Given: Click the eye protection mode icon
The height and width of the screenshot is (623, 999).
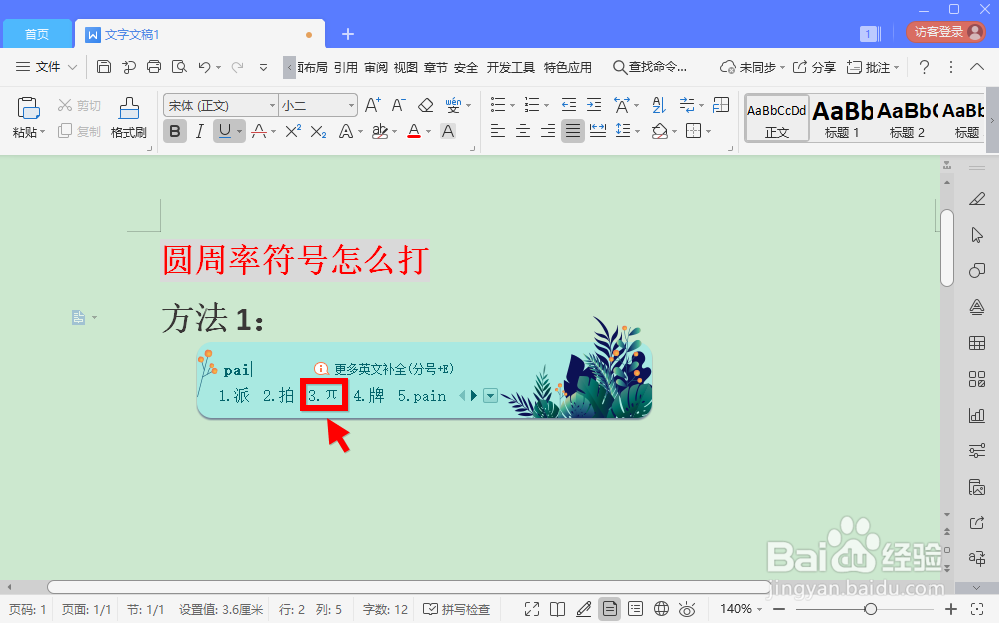Looking at the screenshot, I should pyautogui.click(x=686, y=608).
